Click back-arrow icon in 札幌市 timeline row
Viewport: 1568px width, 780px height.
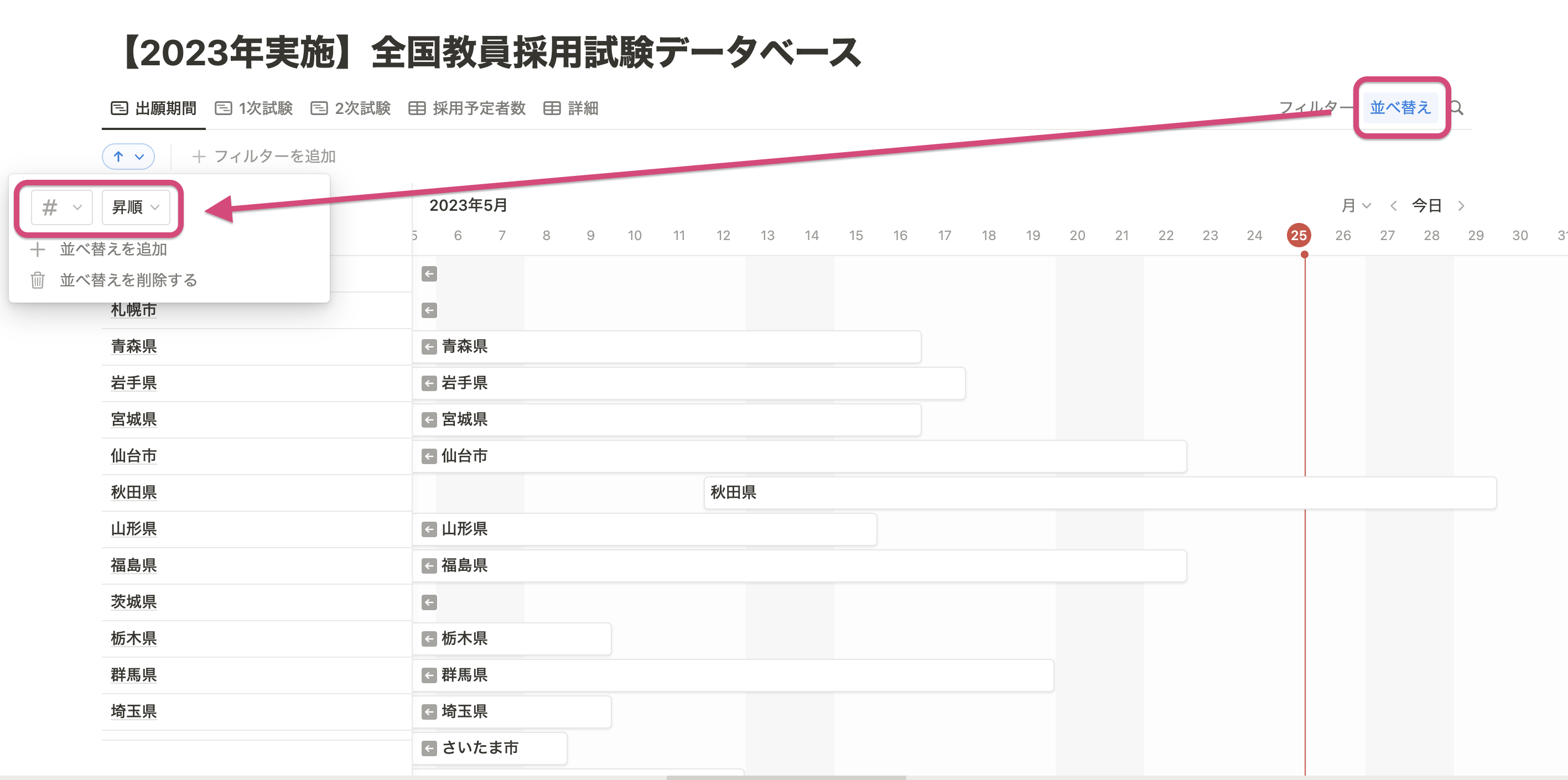point(429,310)
